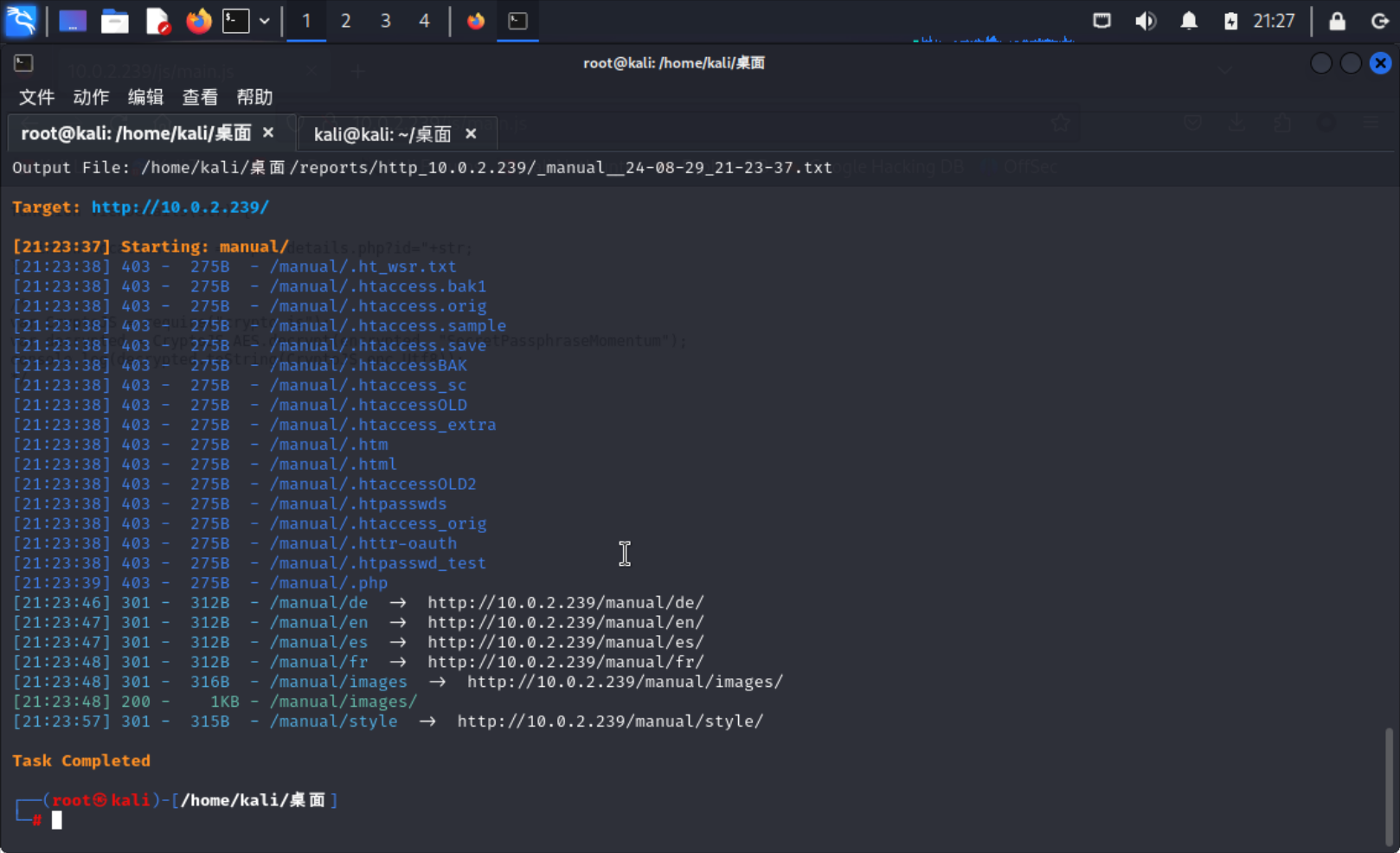Screen dimensions: 1400x853
Task: Open terminal emulator launcher in panel
Action: click(x=236, y=21)
